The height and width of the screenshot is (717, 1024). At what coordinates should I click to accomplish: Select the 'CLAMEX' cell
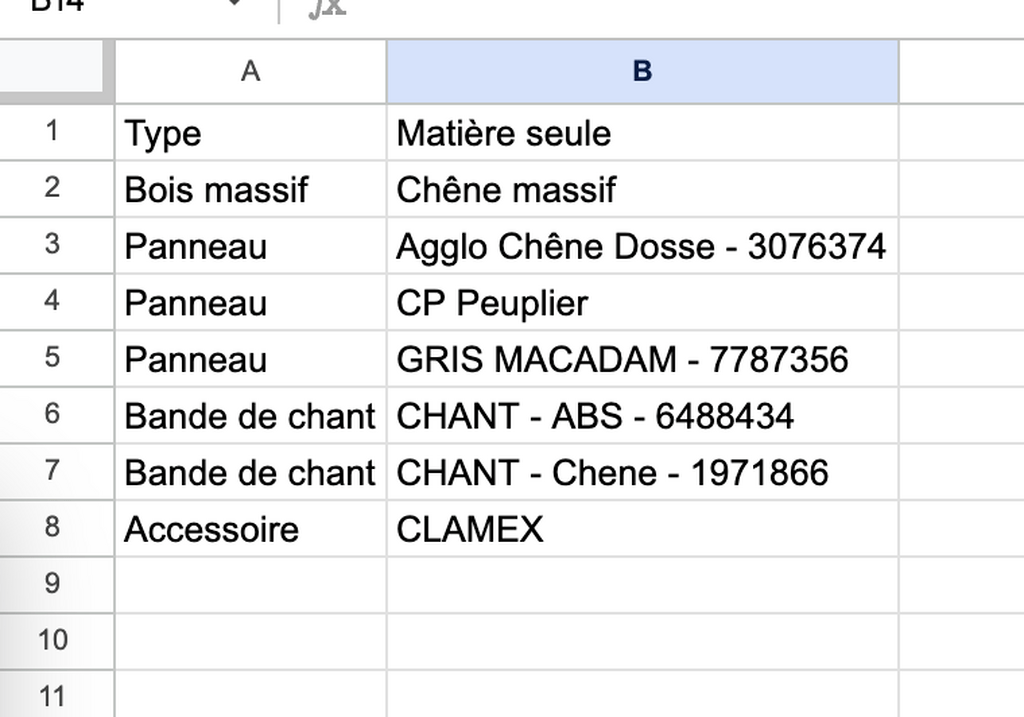coord(643,528)
